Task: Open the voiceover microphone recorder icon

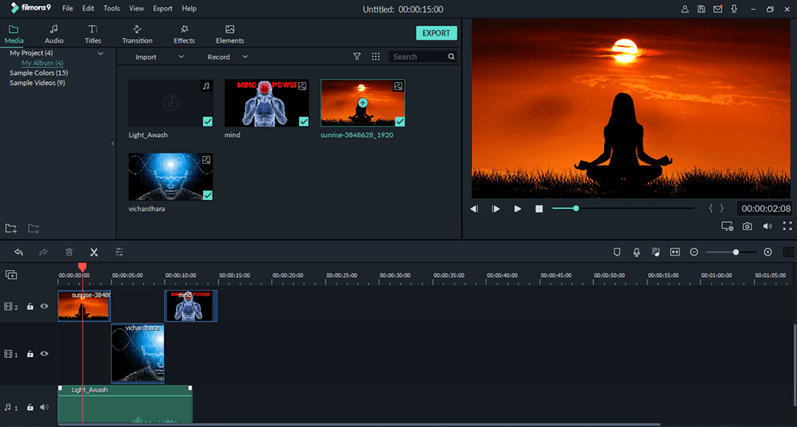Action: coord(635,252)
